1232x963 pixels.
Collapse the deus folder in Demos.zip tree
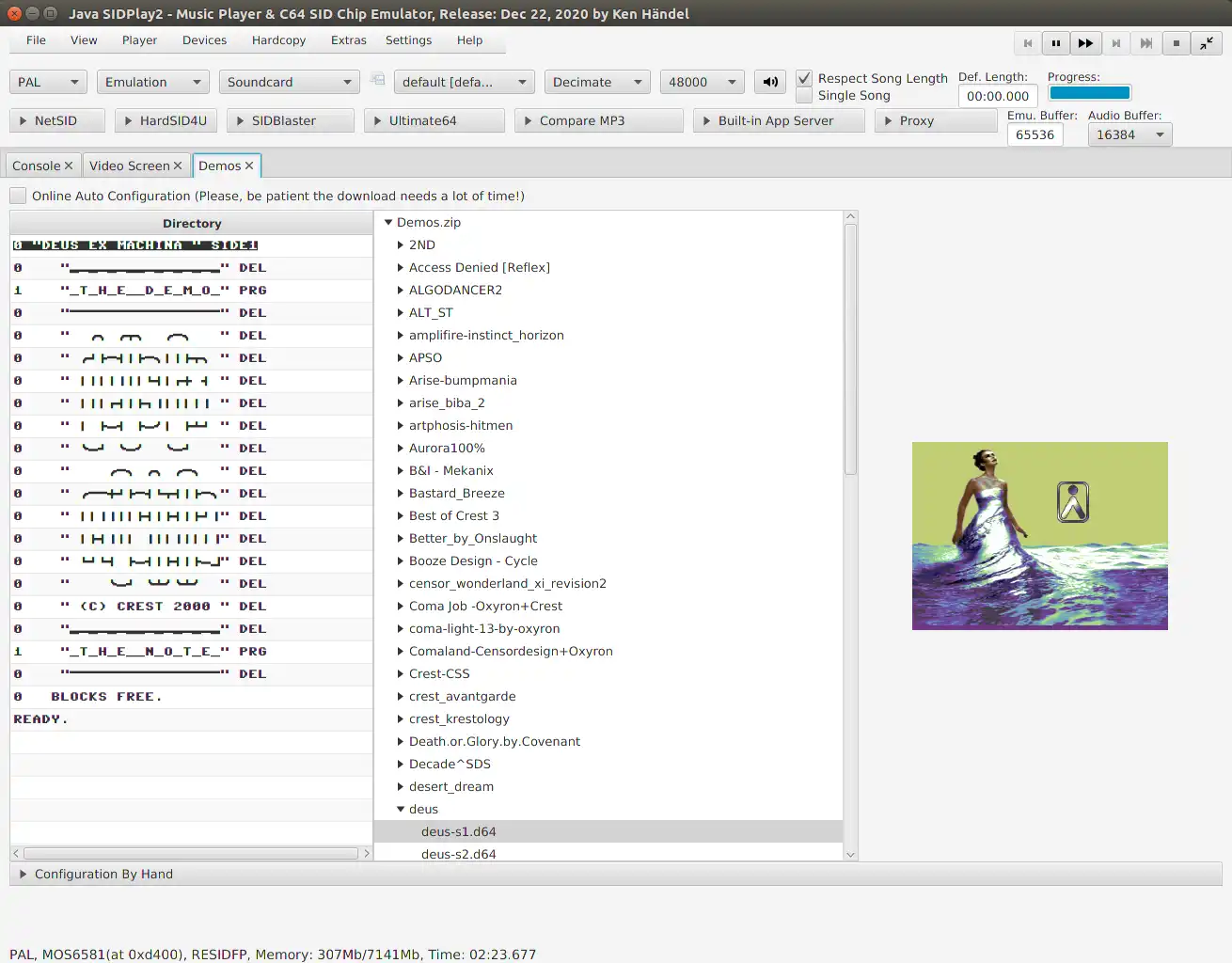(x=402, y=809)
